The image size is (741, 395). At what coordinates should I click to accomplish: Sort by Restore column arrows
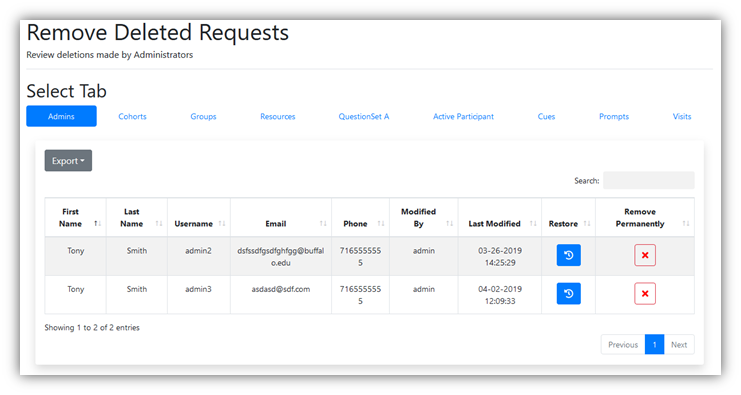click(587, 223)
